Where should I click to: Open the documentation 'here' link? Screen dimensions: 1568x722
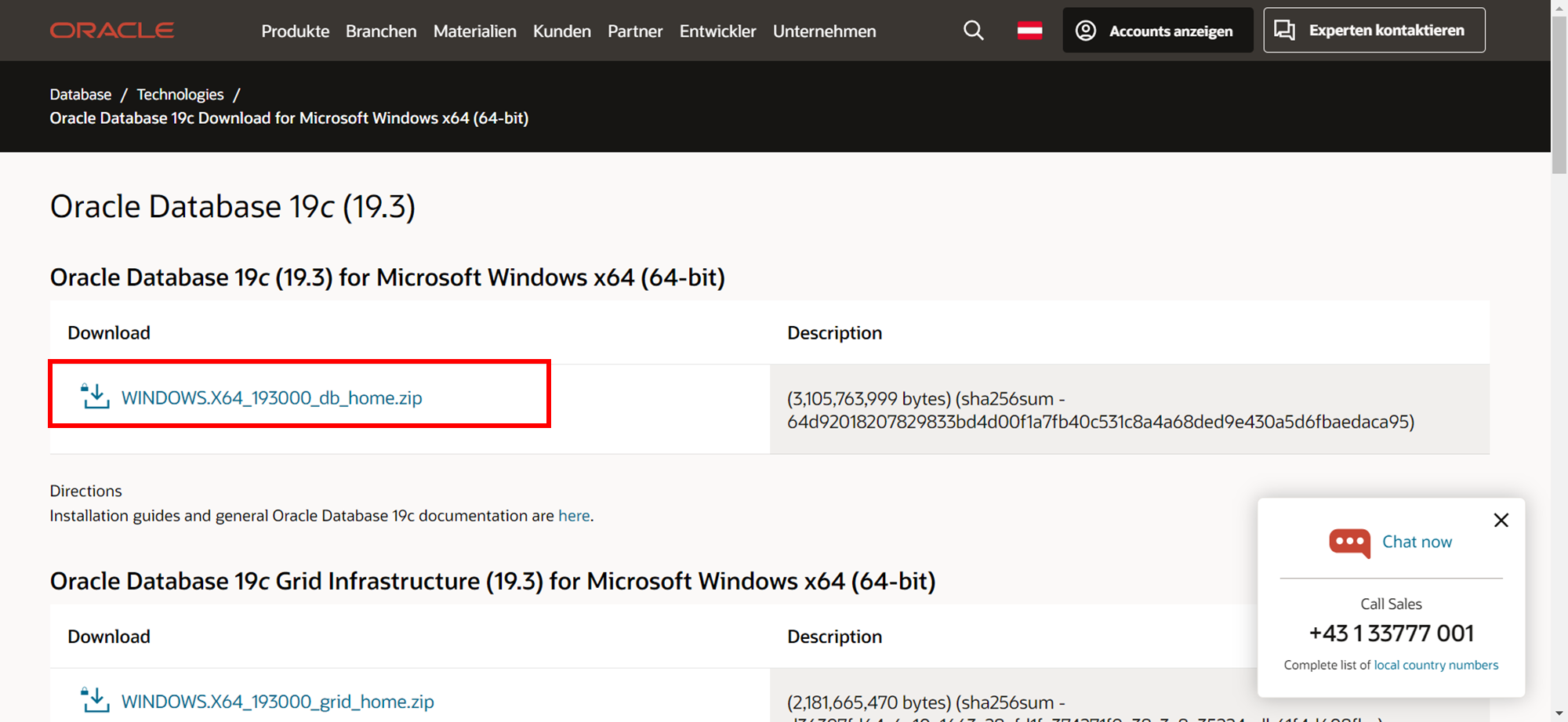pos(574,516)
